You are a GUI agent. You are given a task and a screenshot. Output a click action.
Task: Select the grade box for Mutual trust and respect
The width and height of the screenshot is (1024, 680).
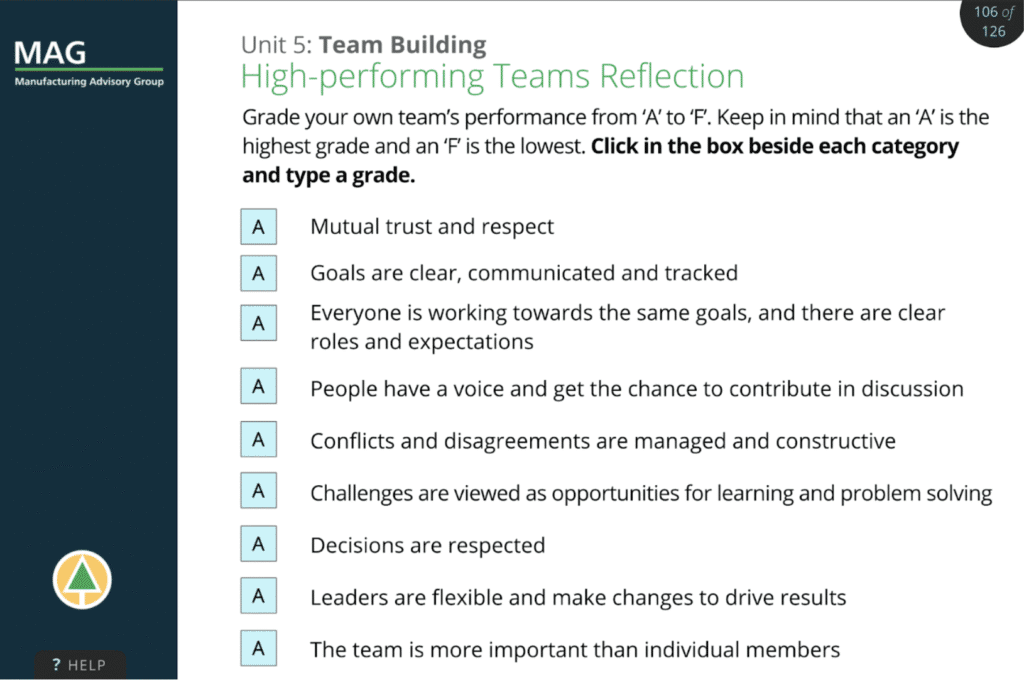[259, 227]
